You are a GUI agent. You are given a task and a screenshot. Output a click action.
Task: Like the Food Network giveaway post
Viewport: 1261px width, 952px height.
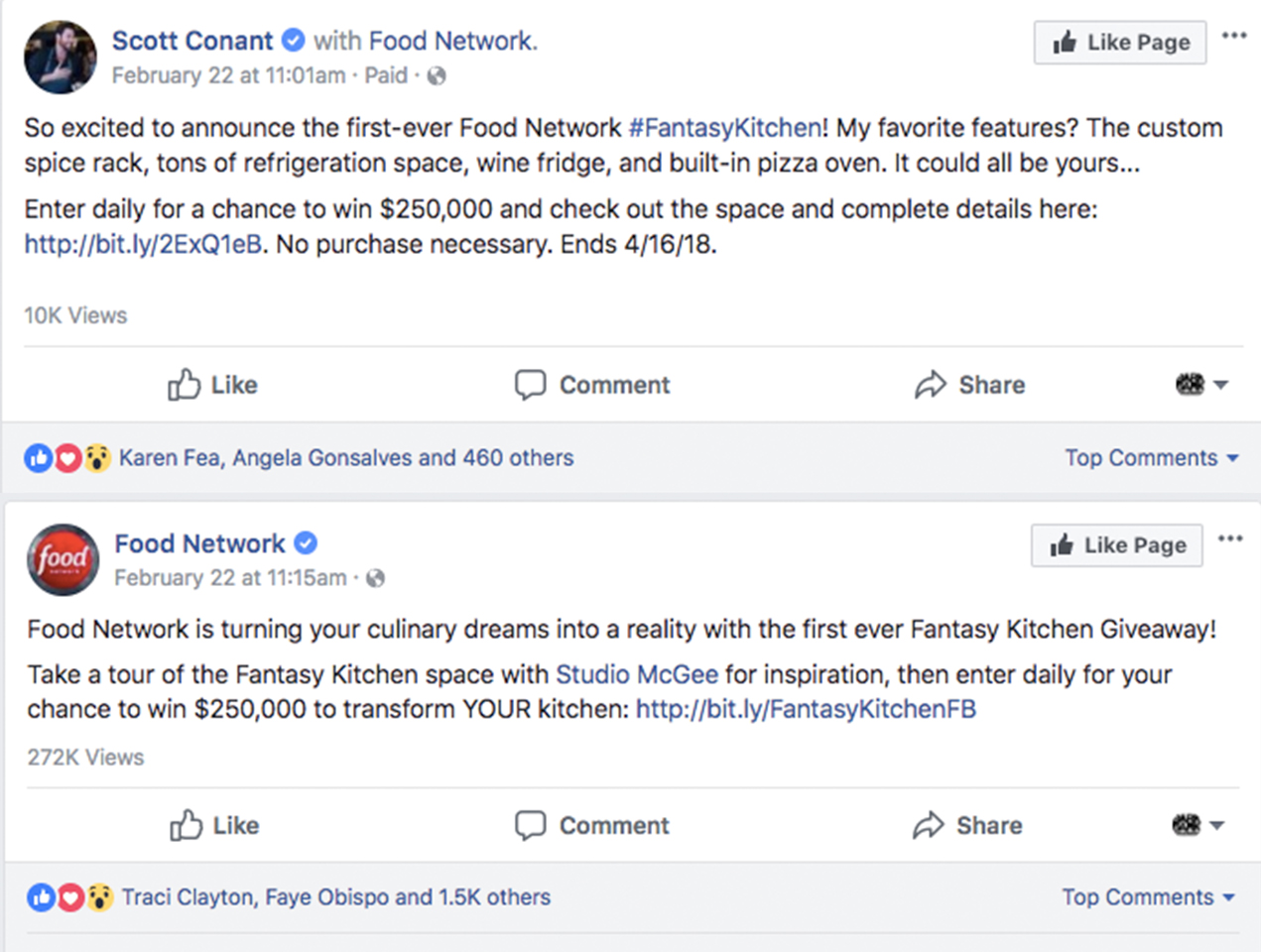click(x=214, y=825)
